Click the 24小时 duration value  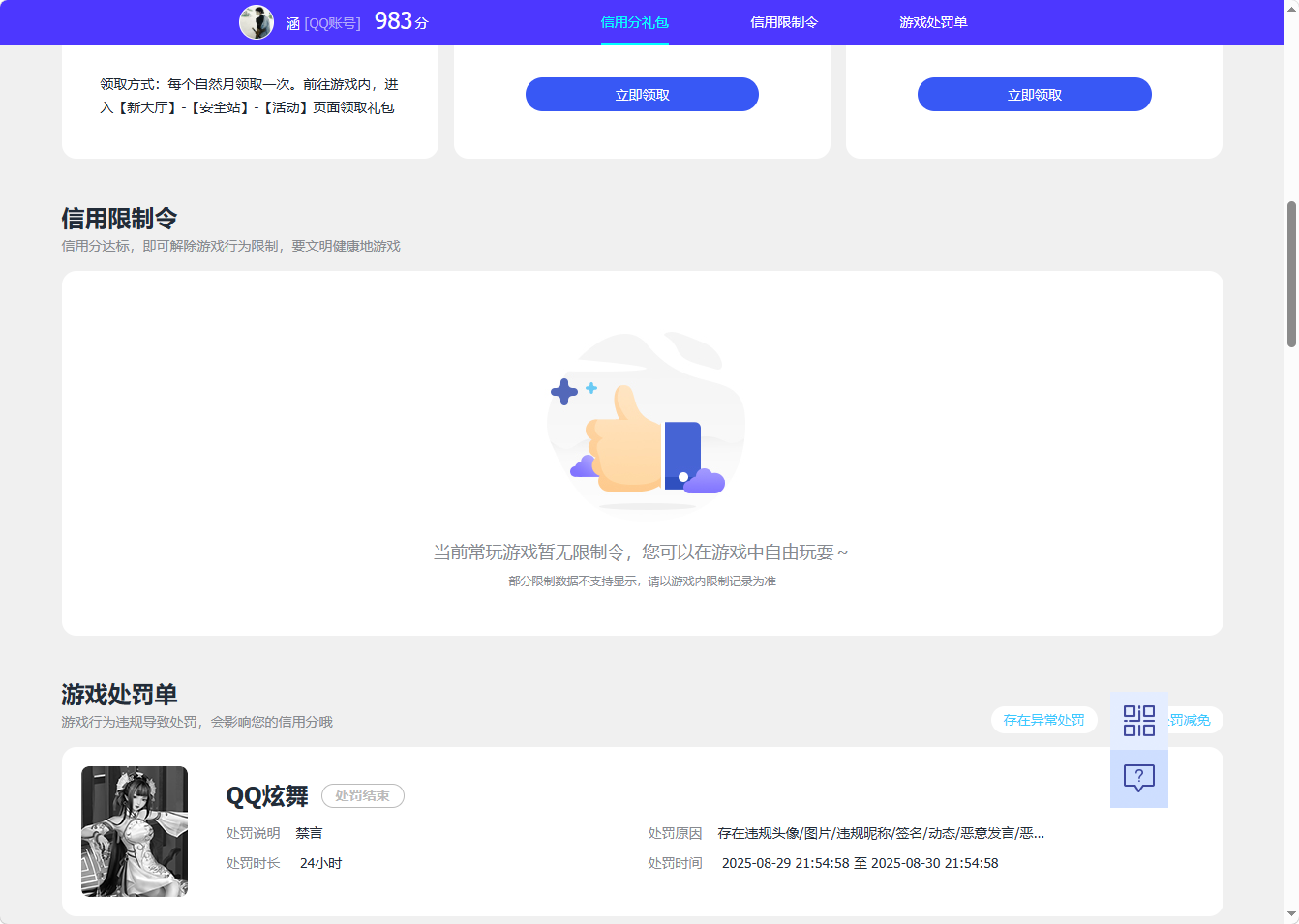[x=320, y=863]
